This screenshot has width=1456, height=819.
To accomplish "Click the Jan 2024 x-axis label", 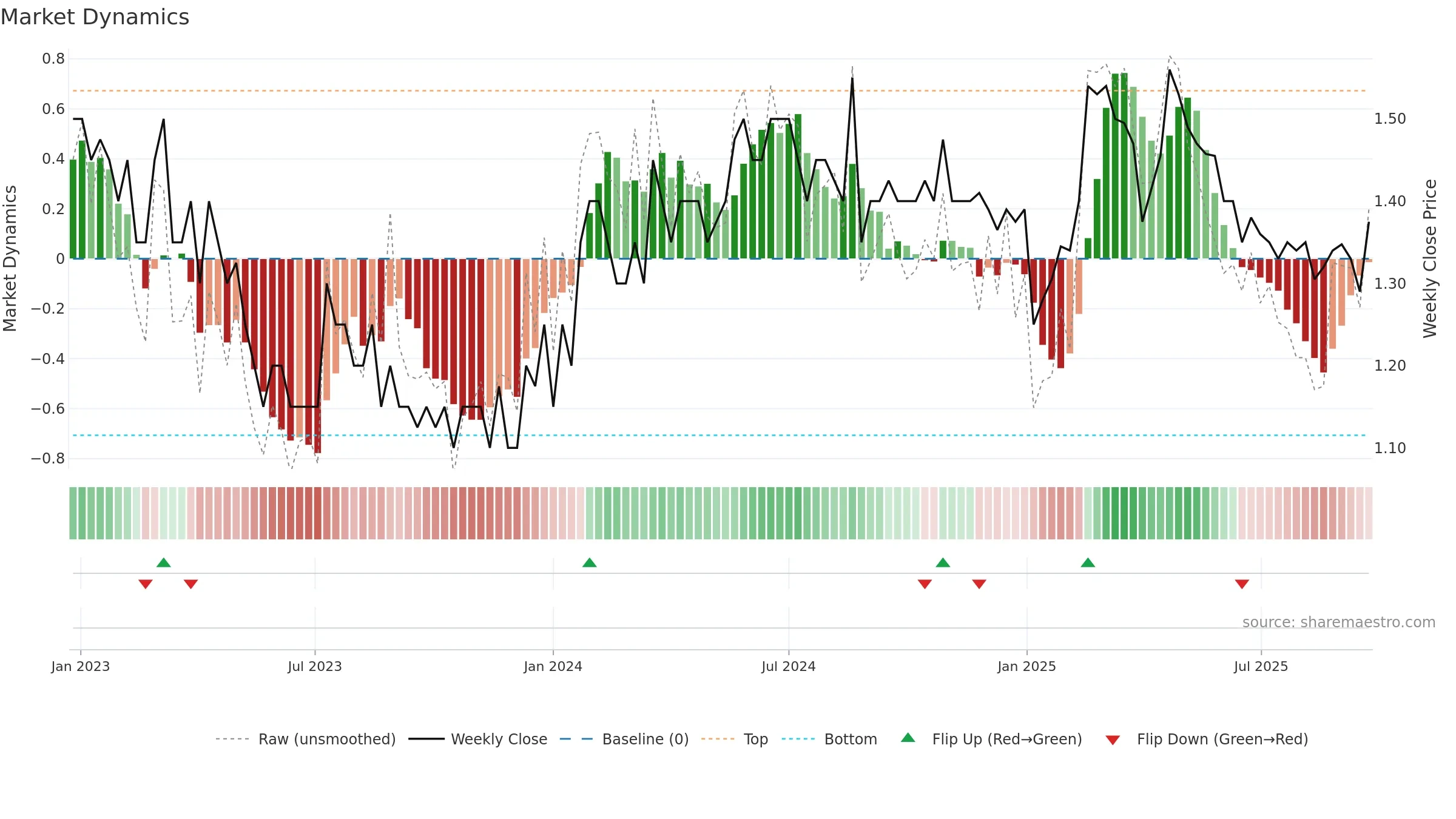I will pos(553,666).
